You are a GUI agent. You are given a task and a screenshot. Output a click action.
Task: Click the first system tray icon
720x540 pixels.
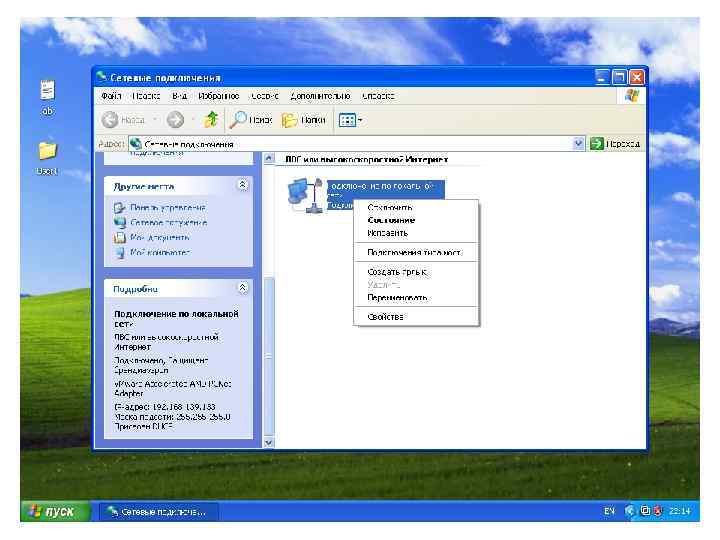coord(630,511)
